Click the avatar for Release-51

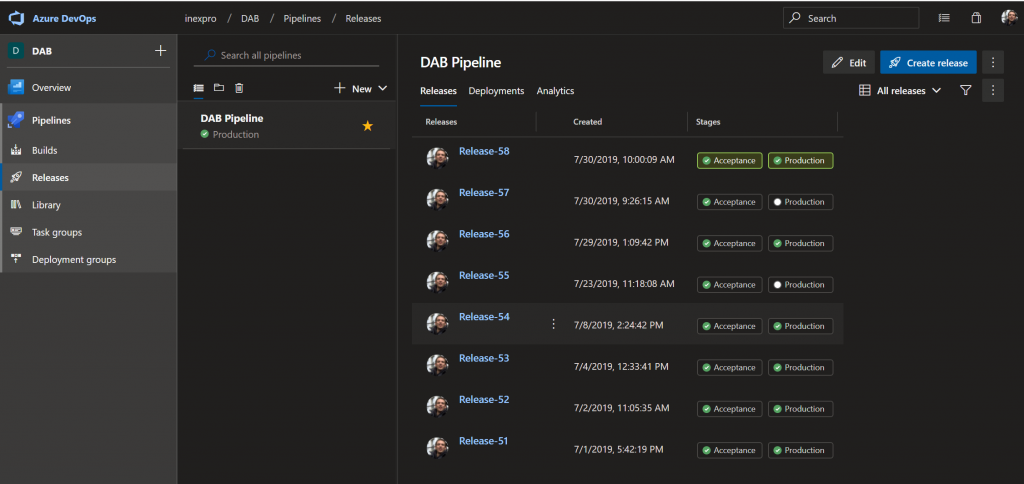[437, 447]
